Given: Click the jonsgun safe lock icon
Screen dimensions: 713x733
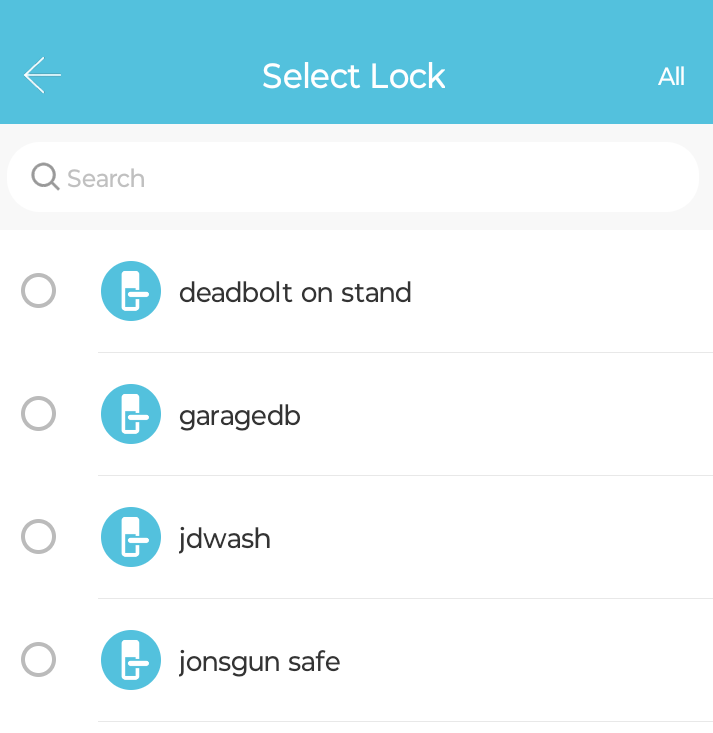Looking at the screenshot, I should pyautogui.click(x=131, y=660).
